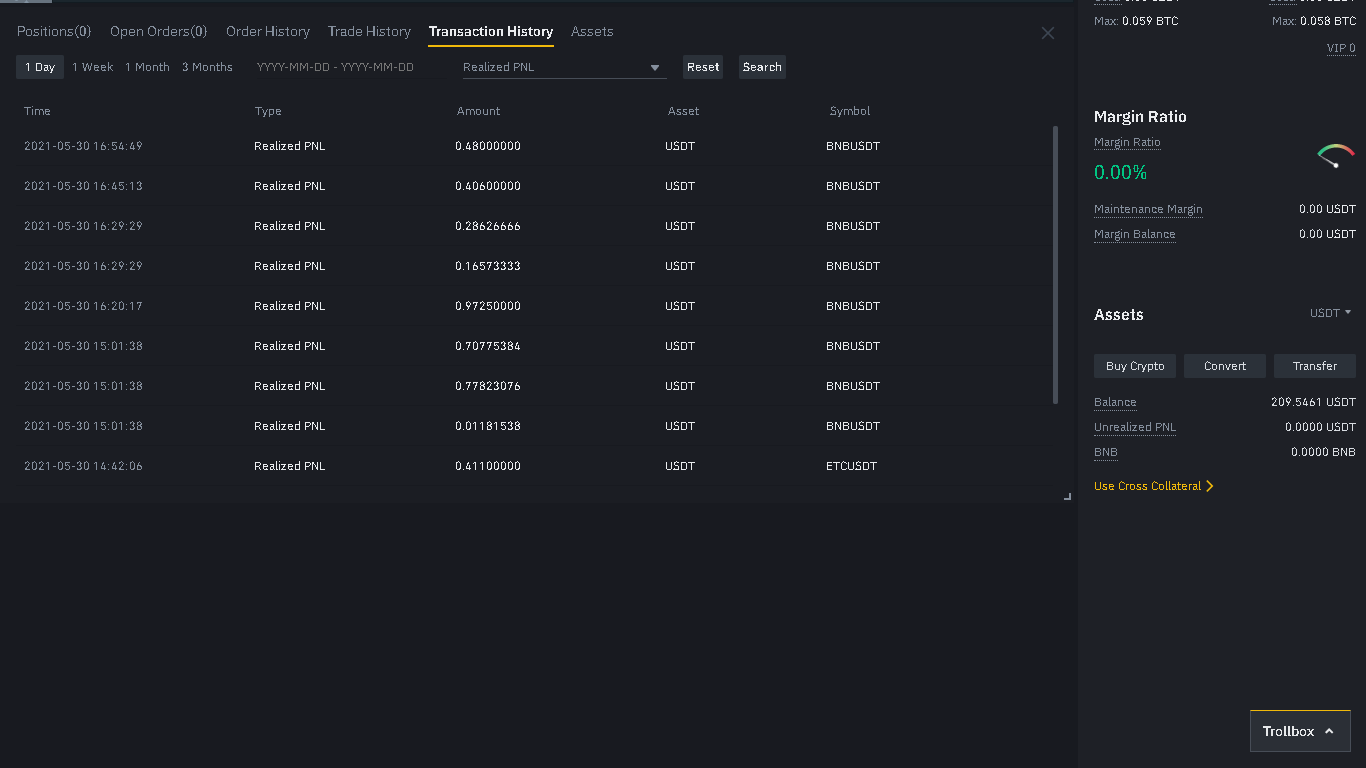Click the 0.00% margin ratio value
The image size is (1366, 768).
point(1120,173)
